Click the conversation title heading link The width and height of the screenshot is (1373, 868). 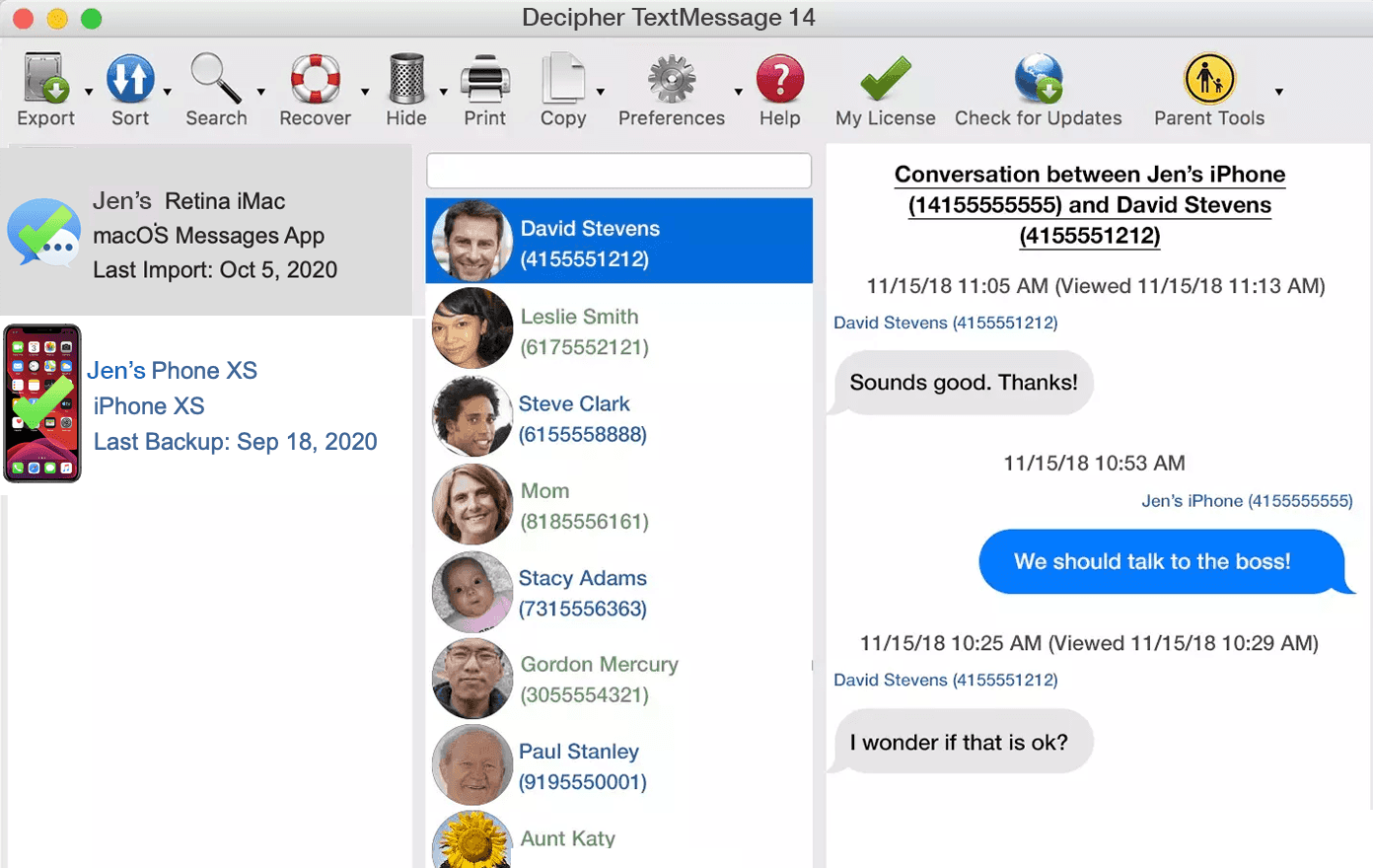[x=1090, y=205]
